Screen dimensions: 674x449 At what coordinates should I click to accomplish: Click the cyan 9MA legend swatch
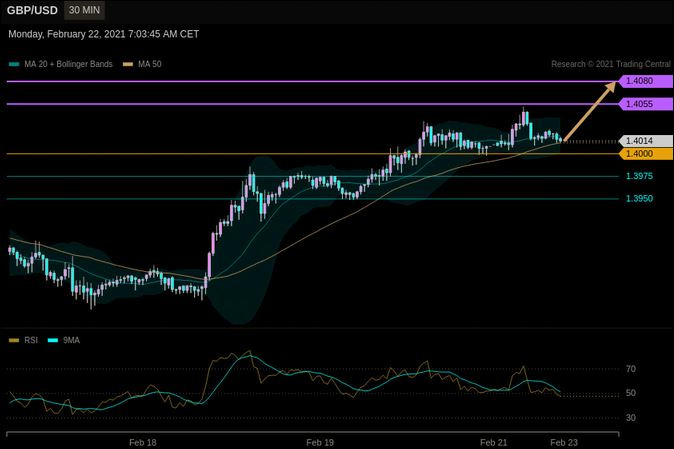[53, 341]
